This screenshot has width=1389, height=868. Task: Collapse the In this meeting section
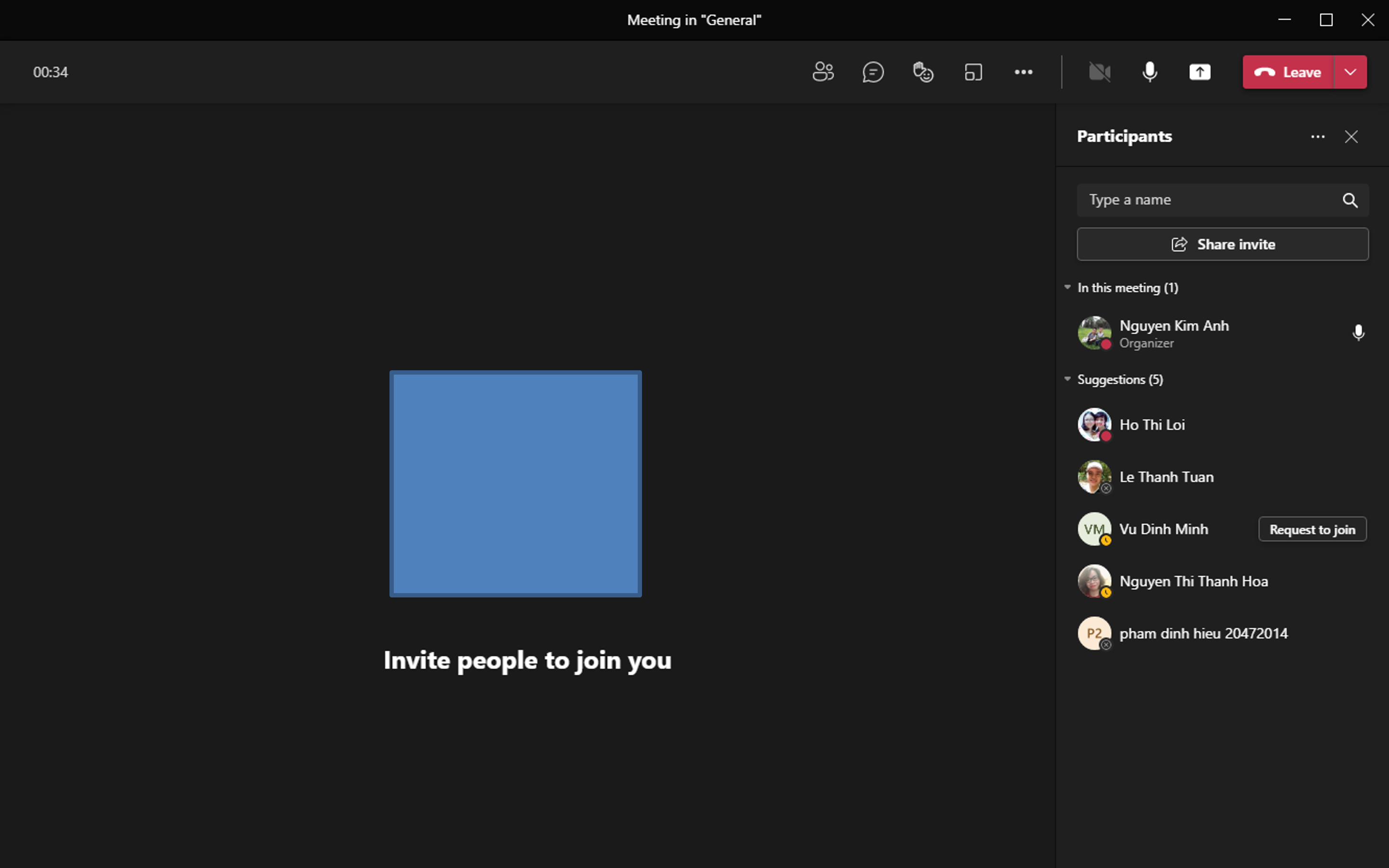pyautogui.click(x=1067, y=287)
